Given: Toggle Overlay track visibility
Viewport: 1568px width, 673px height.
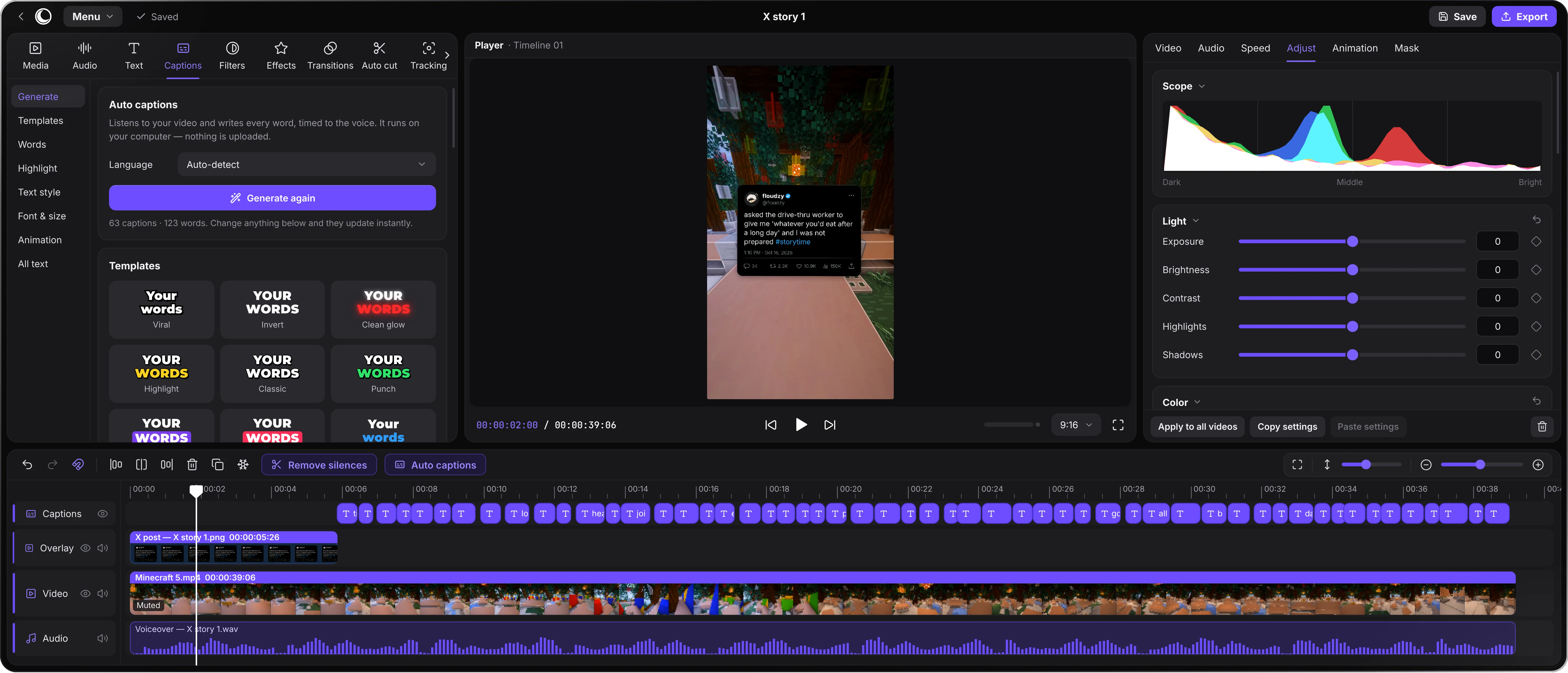Looking at the screenshot, I should [86, 548].
